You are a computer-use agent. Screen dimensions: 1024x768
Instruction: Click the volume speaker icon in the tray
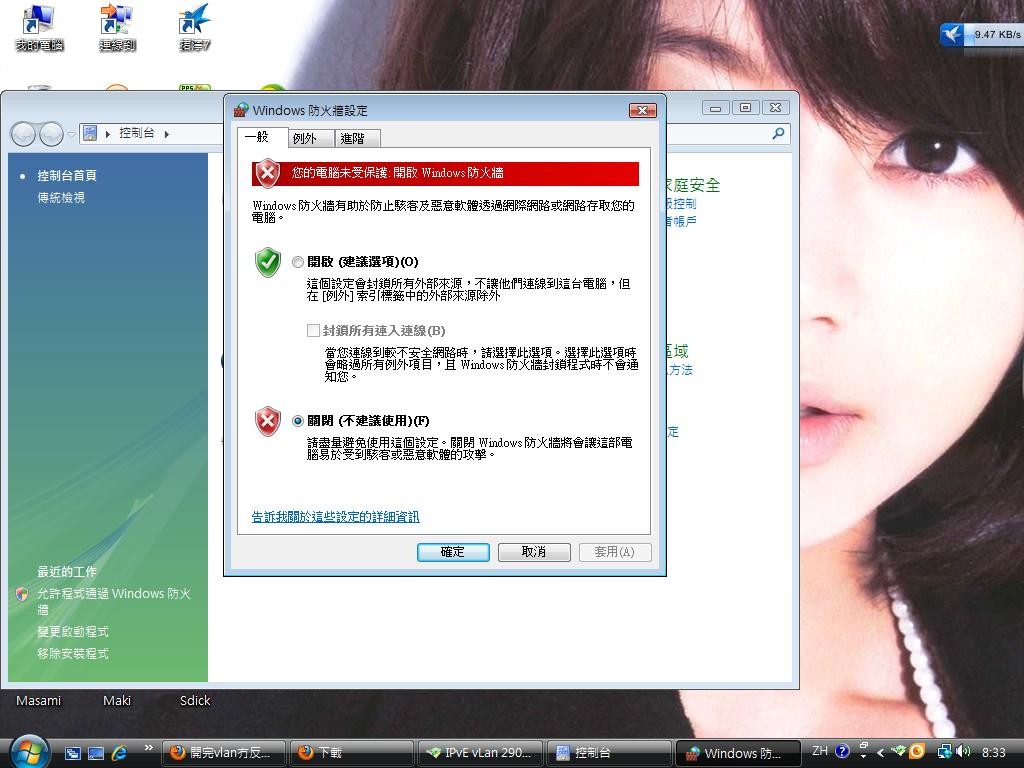tap(963, 752)
